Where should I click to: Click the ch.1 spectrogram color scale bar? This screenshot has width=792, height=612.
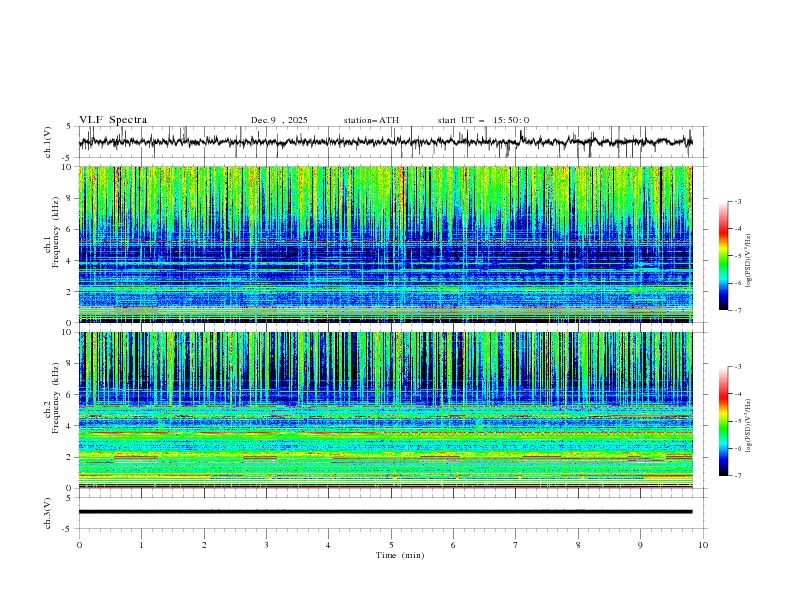pyautogui.click(x=724, y=256)
